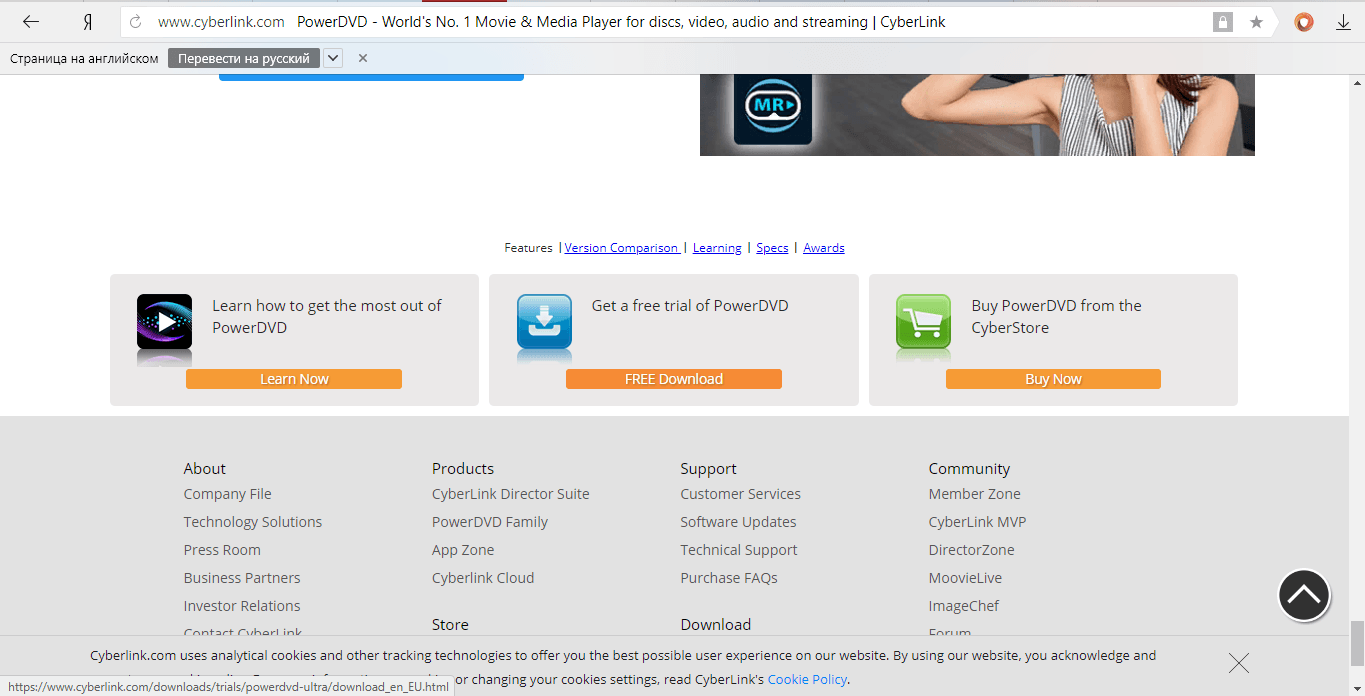Click 'Get a free trial of PowerDVD' text
1365x696 pixels.
click(690, 306)
